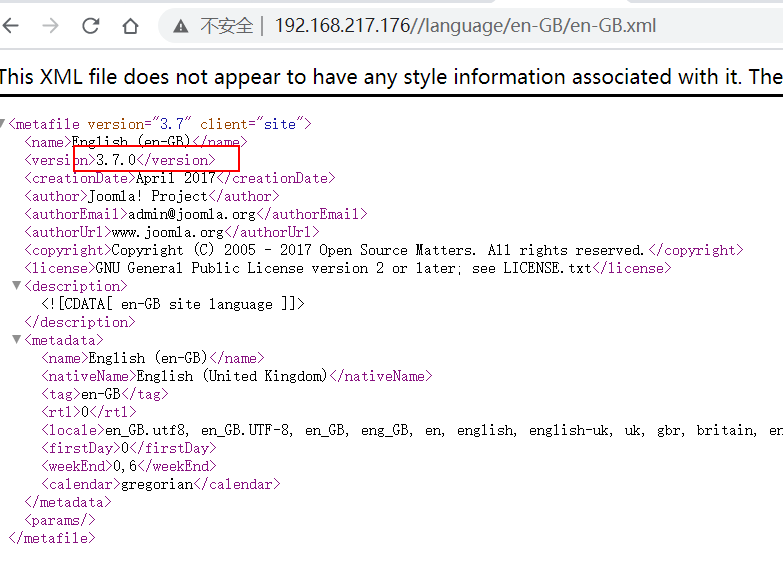Select the params empty tag
Screen dimensions: 783x567
59,520
